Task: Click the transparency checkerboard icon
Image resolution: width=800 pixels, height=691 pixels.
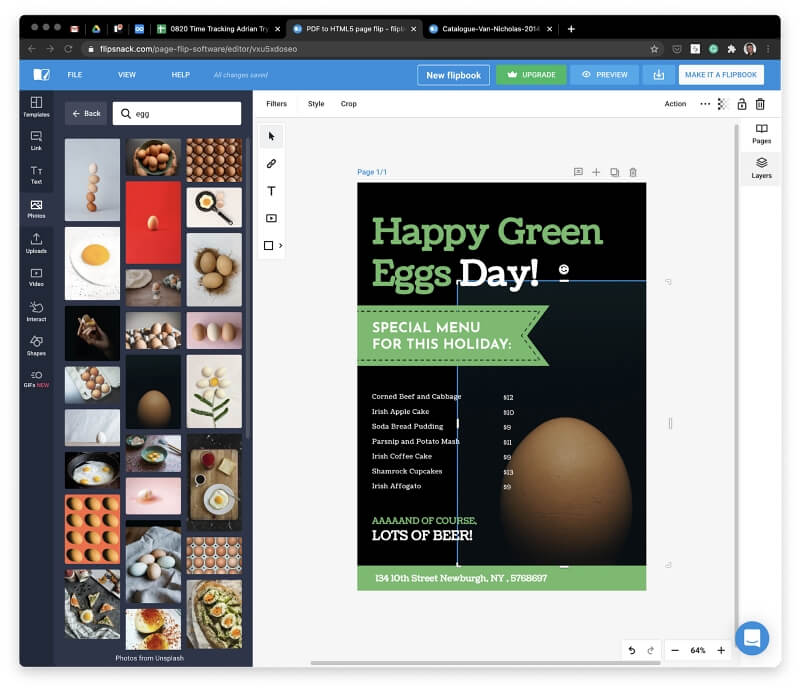Action: click(x=722, y=104)
